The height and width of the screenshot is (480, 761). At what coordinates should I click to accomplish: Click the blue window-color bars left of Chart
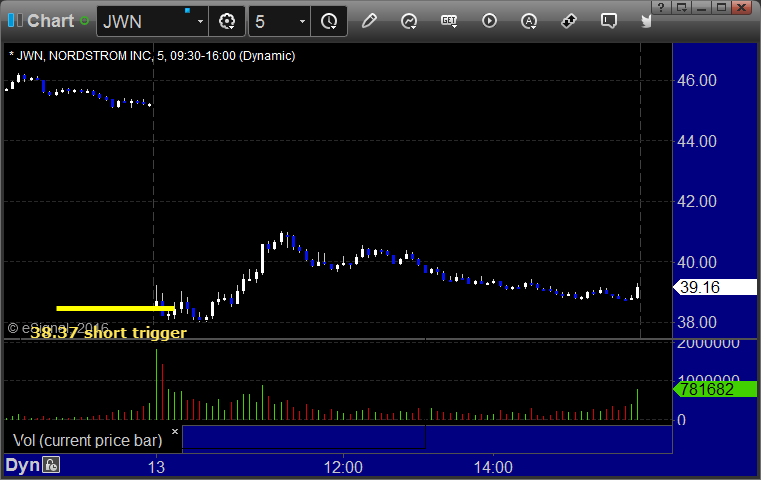coord(15,20)
